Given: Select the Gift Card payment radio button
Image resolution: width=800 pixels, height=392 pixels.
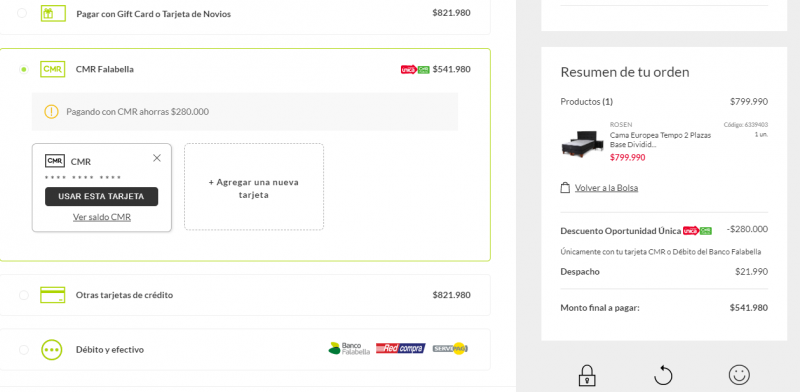Looking at the screenshot, I should tap(22, 13).
